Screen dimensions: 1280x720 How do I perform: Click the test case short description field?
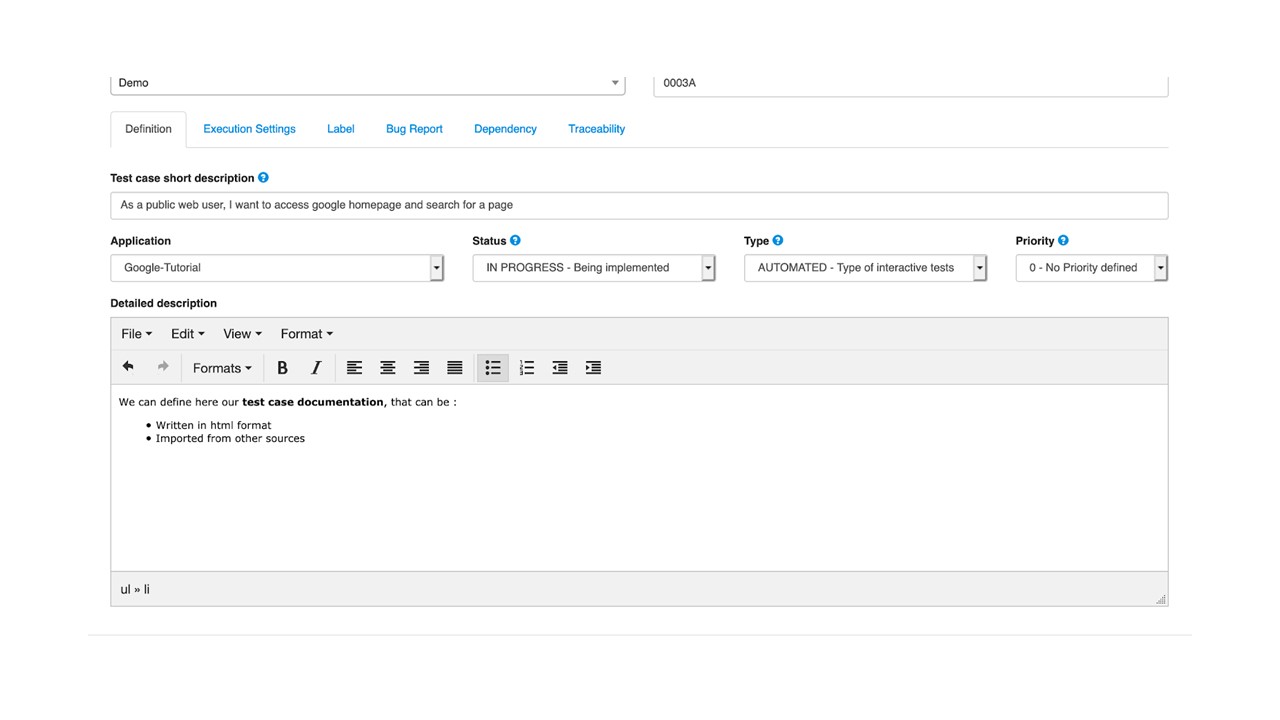639,205
